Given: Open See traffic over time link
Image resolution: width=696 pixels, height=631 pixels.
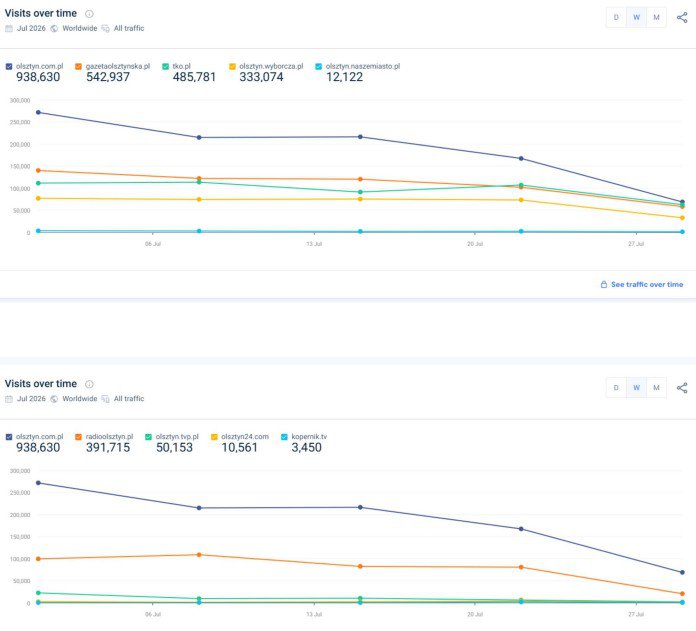Looking at the screenshot, I should click(647, 284).
